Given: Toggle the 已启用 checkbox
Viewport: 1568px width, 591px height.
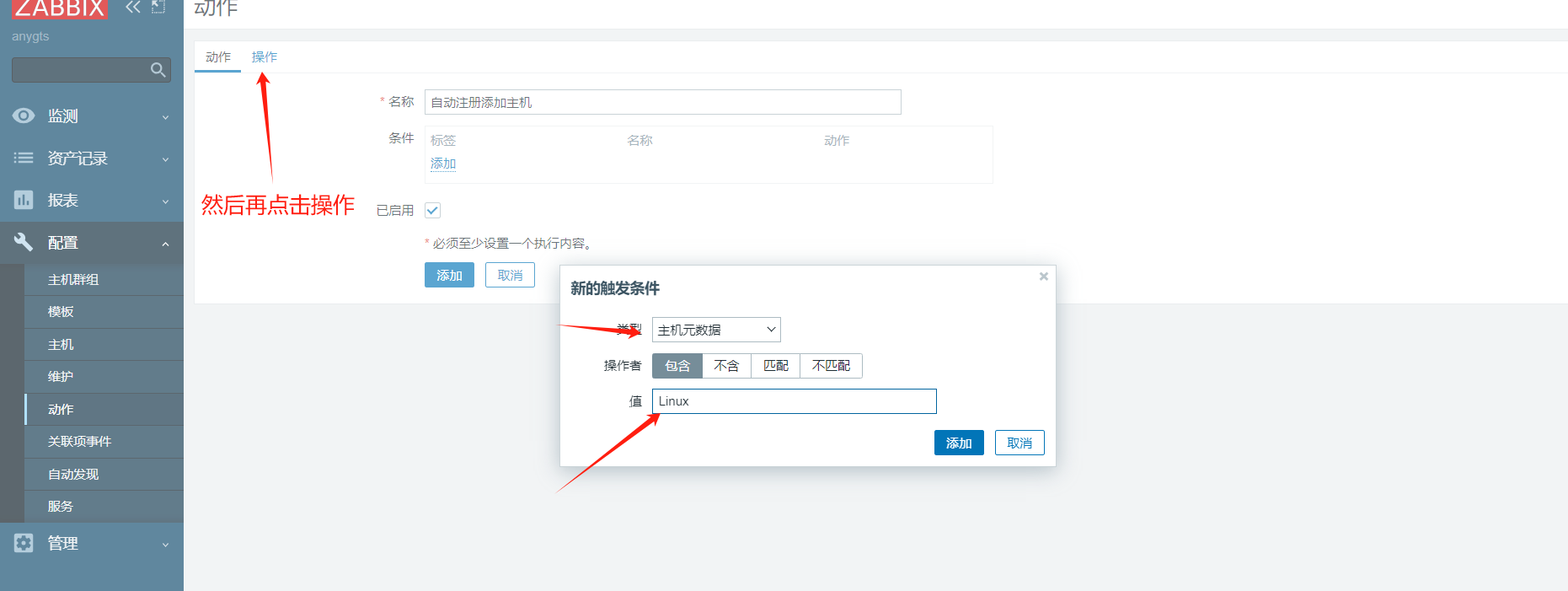Looking at the screenshot, I should pyautogui.click(x=432, y=210).
